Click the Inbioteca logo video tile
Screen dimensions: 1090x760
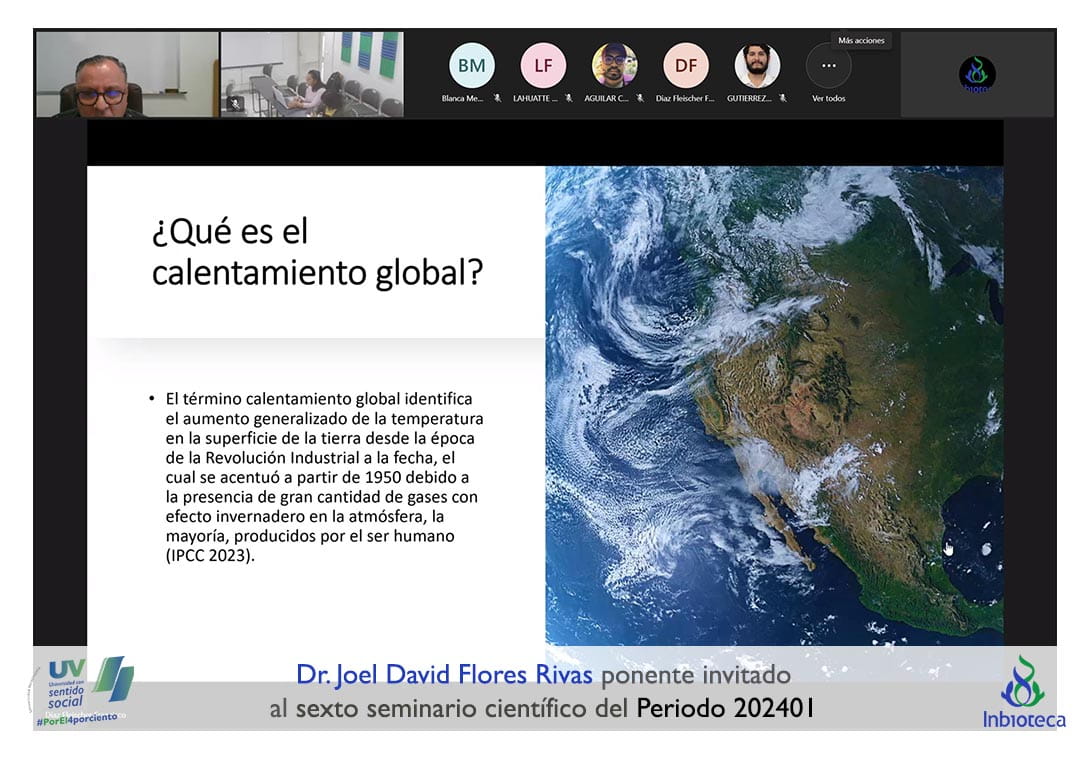[x=977, y=74]
